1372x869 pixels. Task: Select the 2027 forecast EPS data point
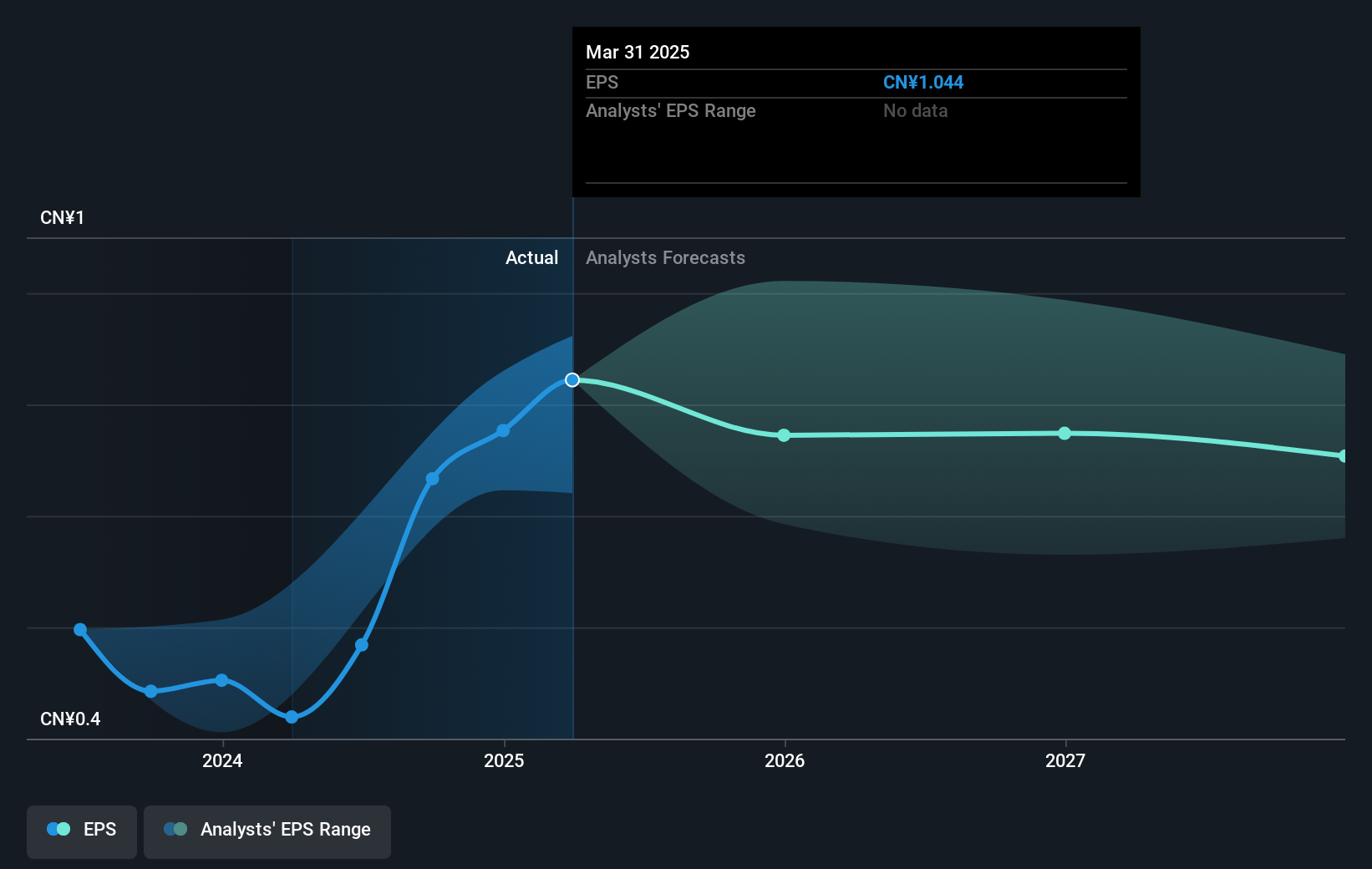[x=1065, y=433]
